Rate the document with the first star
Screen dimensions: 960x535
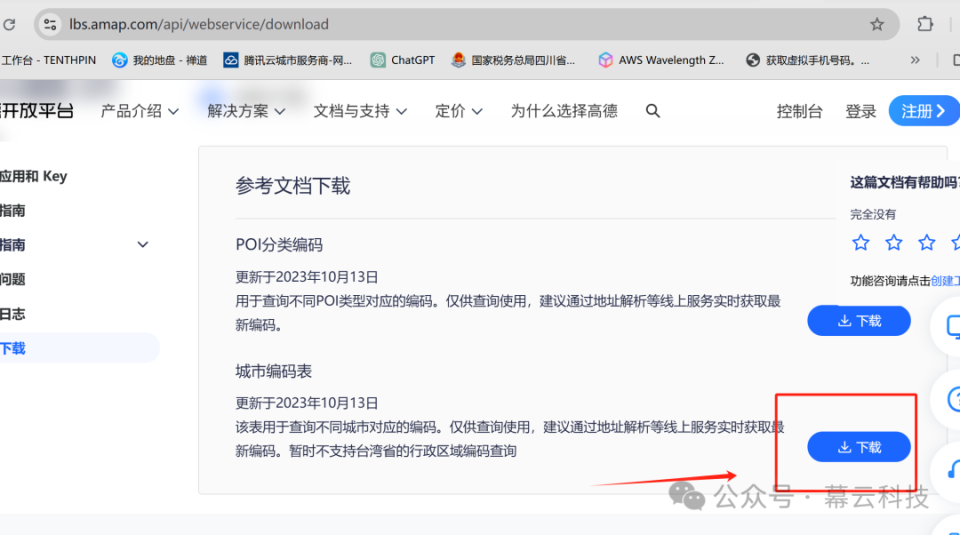(x=861, y=243)
